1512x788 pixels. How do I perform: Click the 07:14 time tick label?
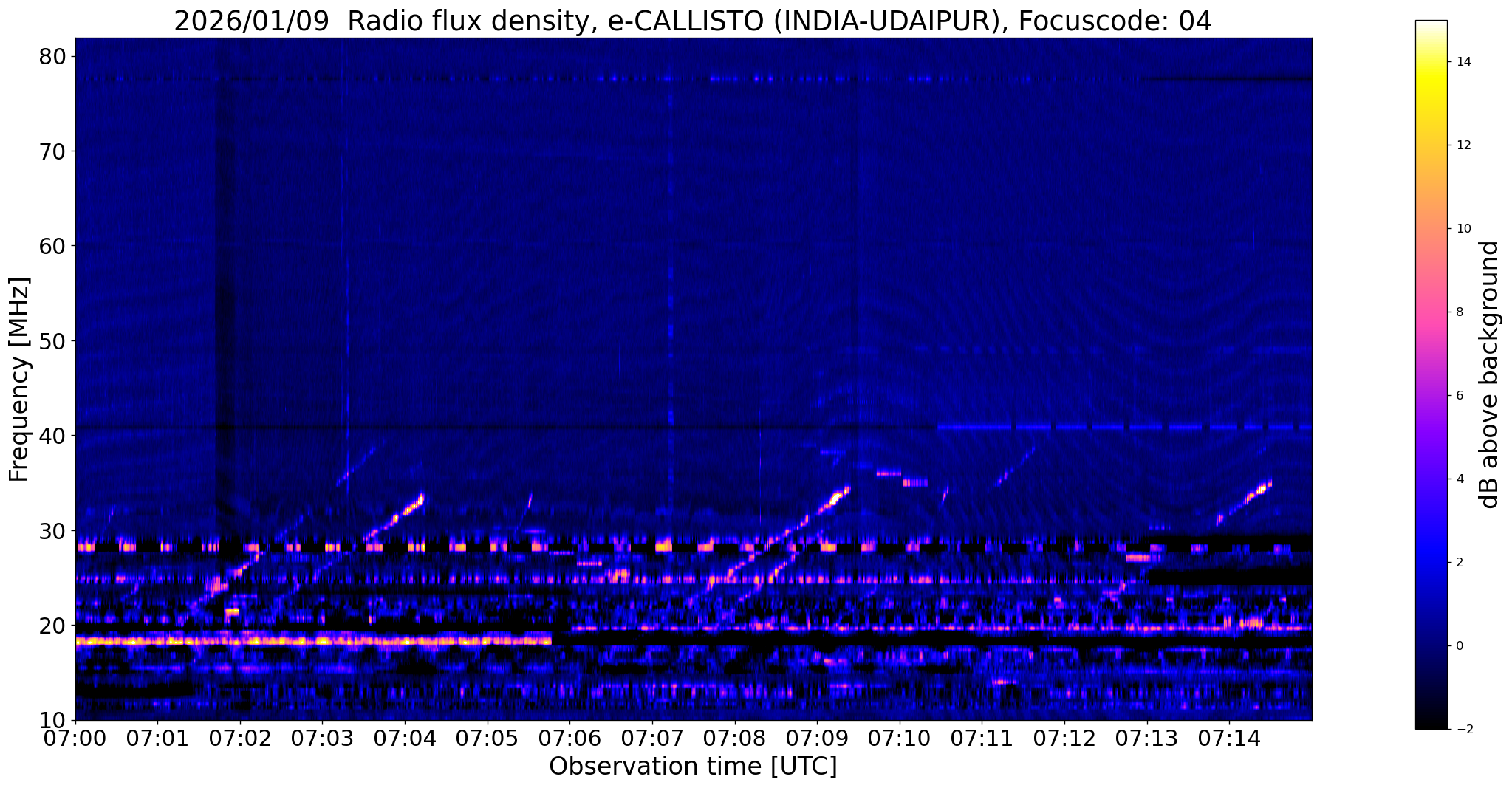tap(1229, 738)
